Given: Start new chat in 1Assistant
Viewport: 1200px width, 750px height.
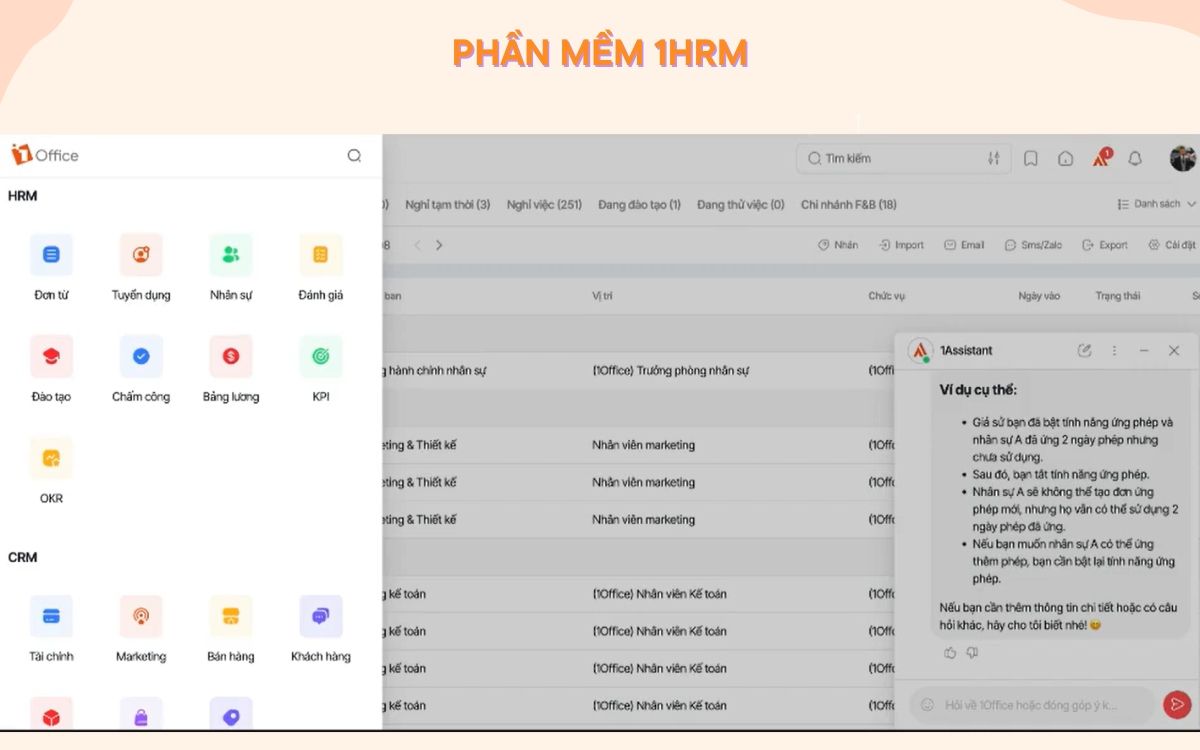Looking at the screenshot, I should click(x=1085, y=351).
